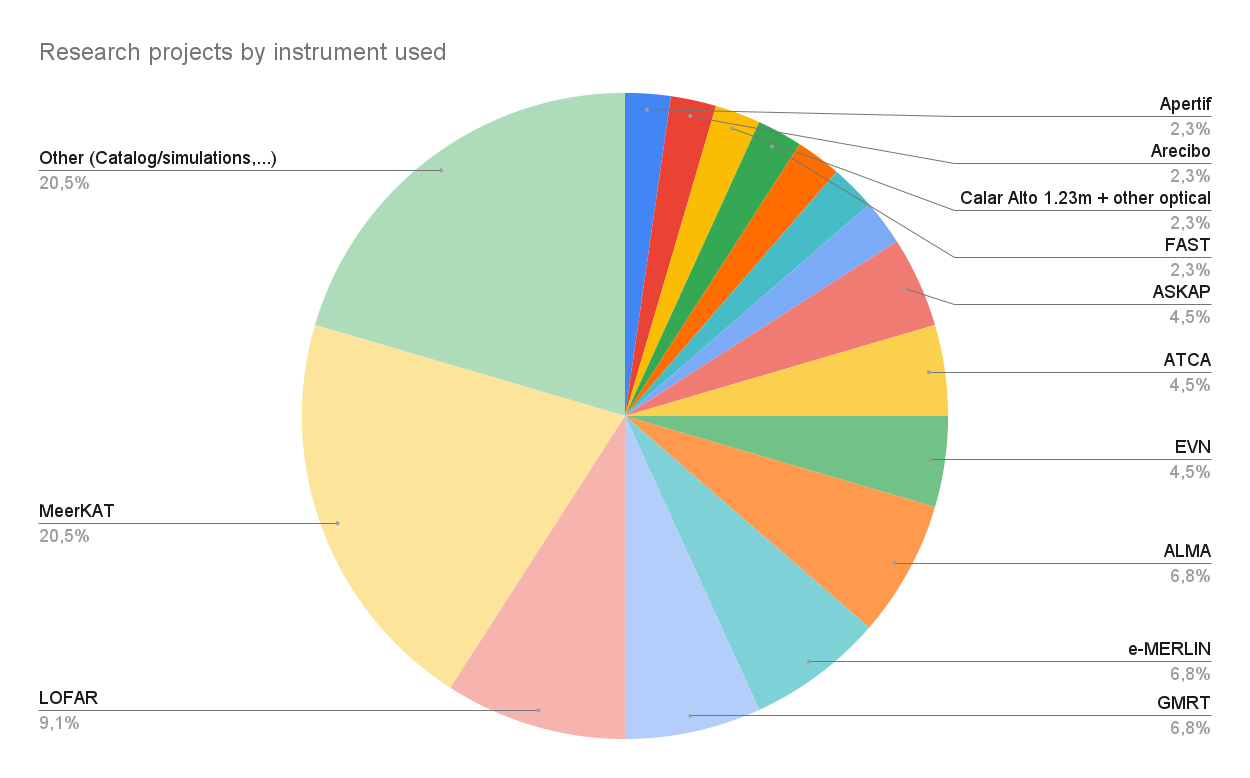This screenshot has width=1250, height=778.
Task: Select the 'e-MERLIN' label
Action: point(1169,649)
